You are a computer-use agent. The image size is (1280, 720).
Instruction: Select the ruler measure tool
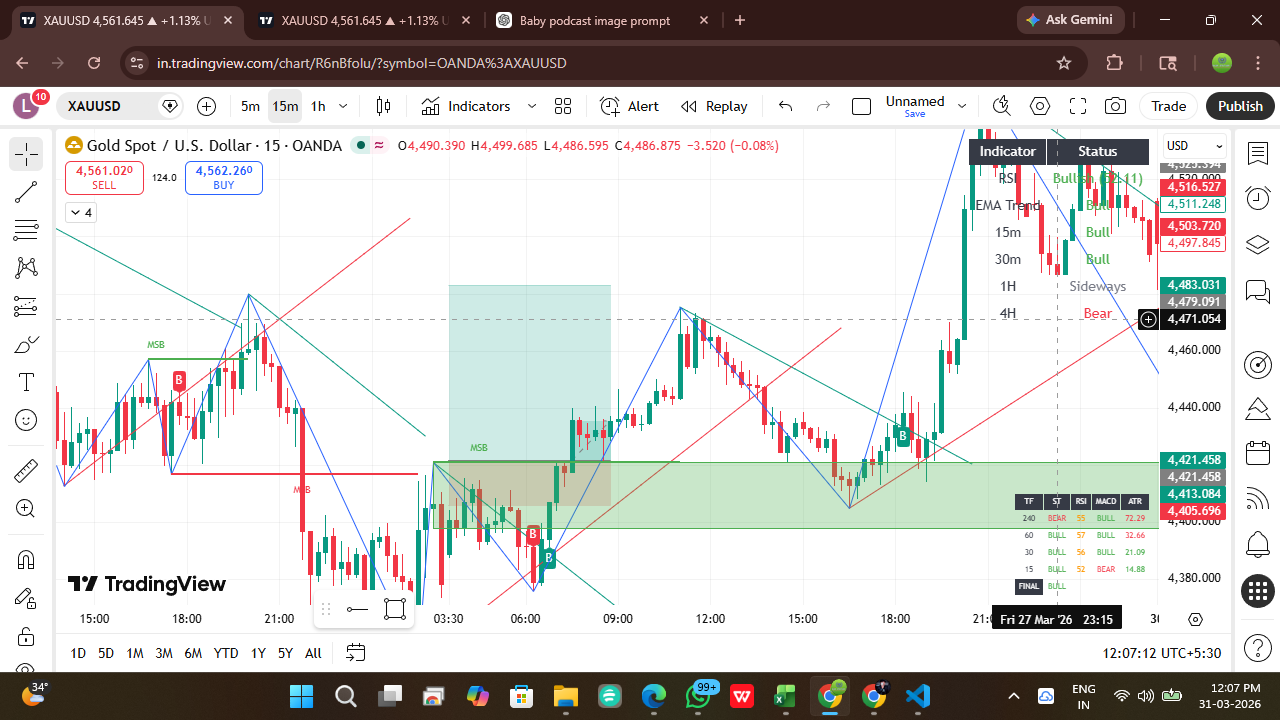[x=26, y=470]
